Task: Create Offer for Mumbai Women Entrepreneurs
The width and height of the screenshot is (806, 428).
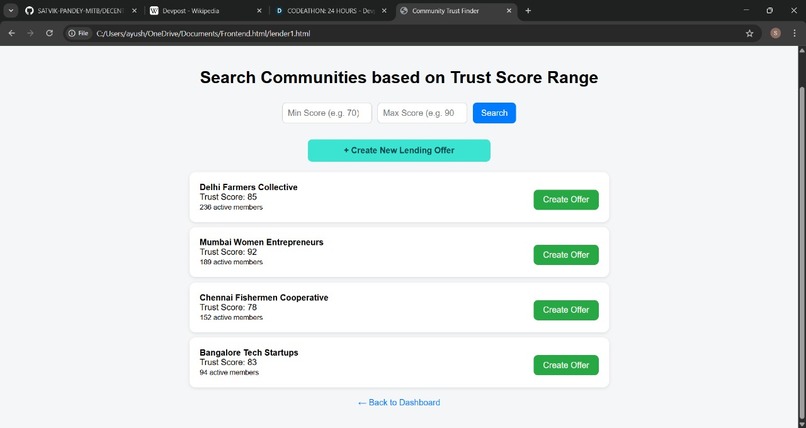Action: coord(566,255)
